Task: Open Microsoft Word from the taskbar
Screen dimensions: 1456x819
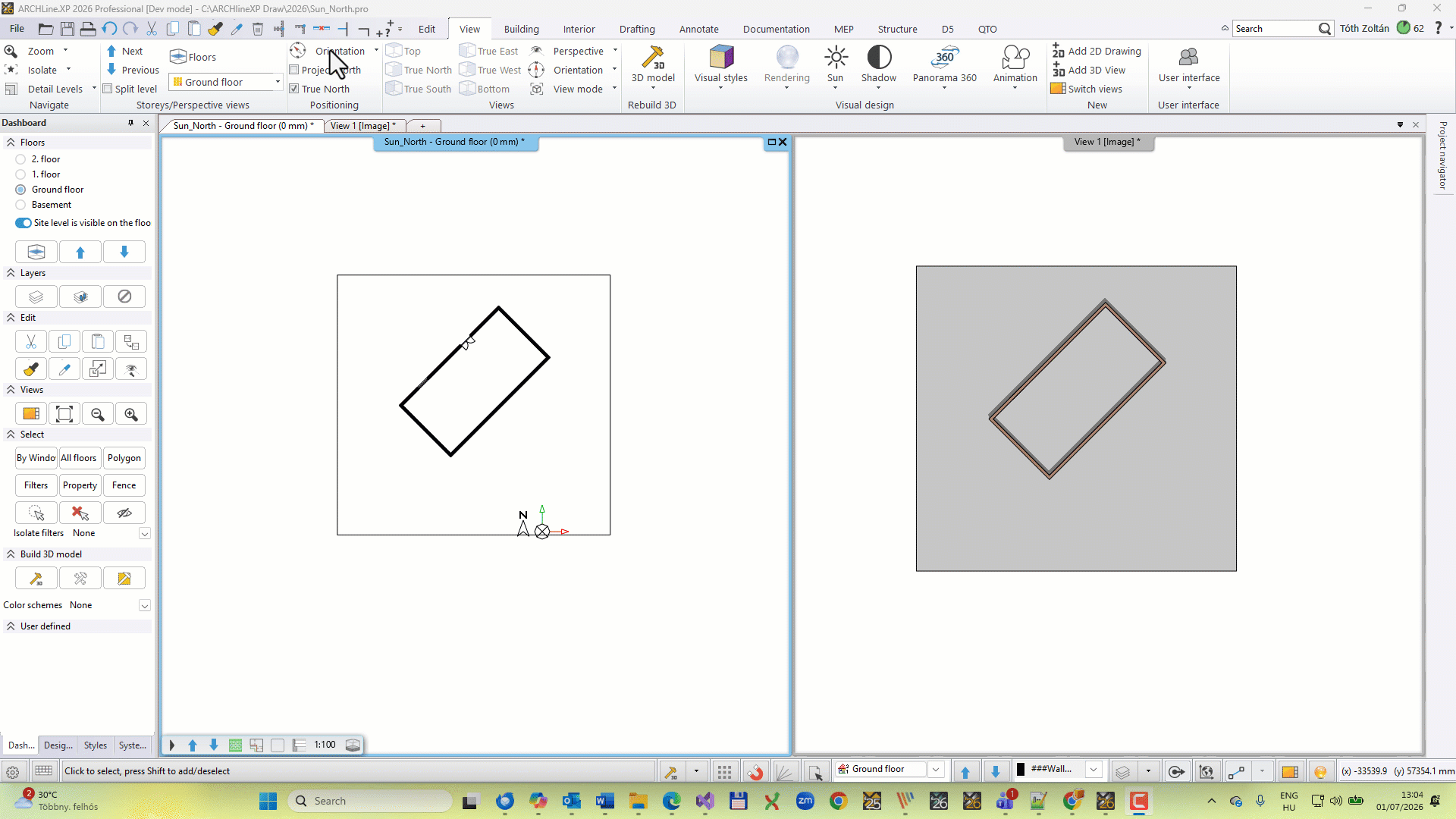Action: click(604, 801)
